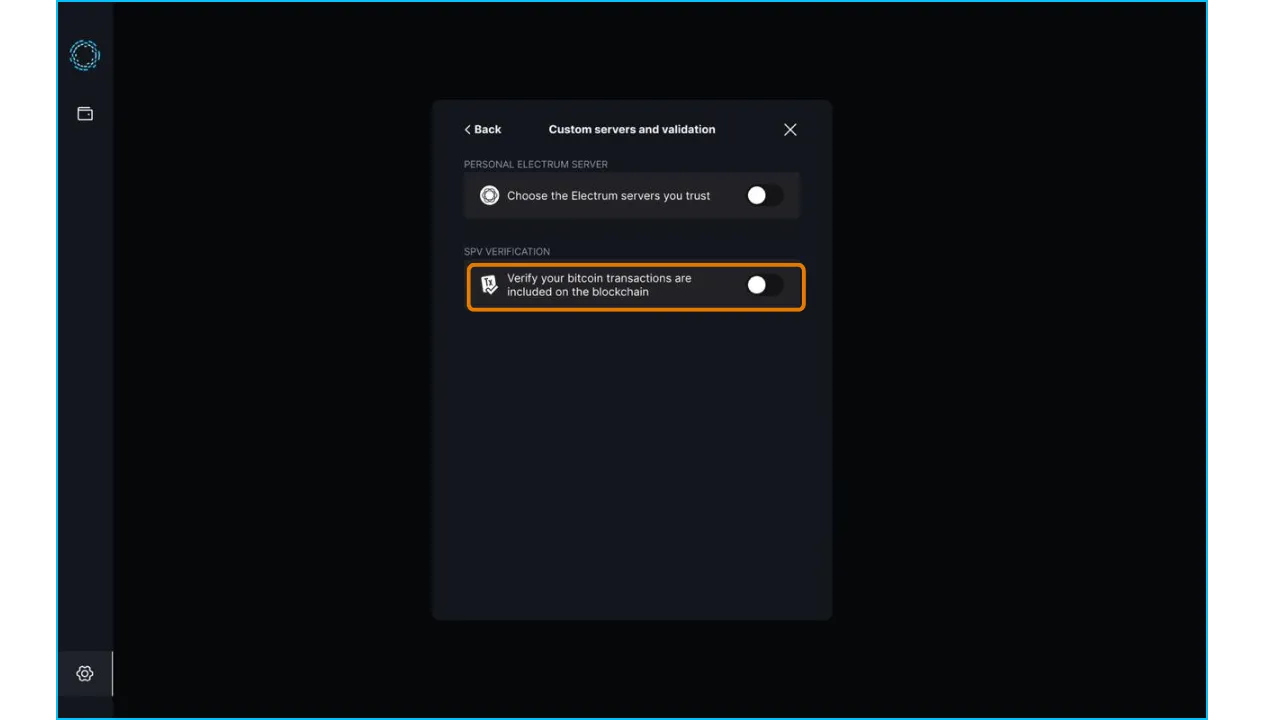The height and width of the screenshot is (720, 1280).
Task: Click the left chevron beside Back
Action: pyautogui.click(x=467, y=130)
